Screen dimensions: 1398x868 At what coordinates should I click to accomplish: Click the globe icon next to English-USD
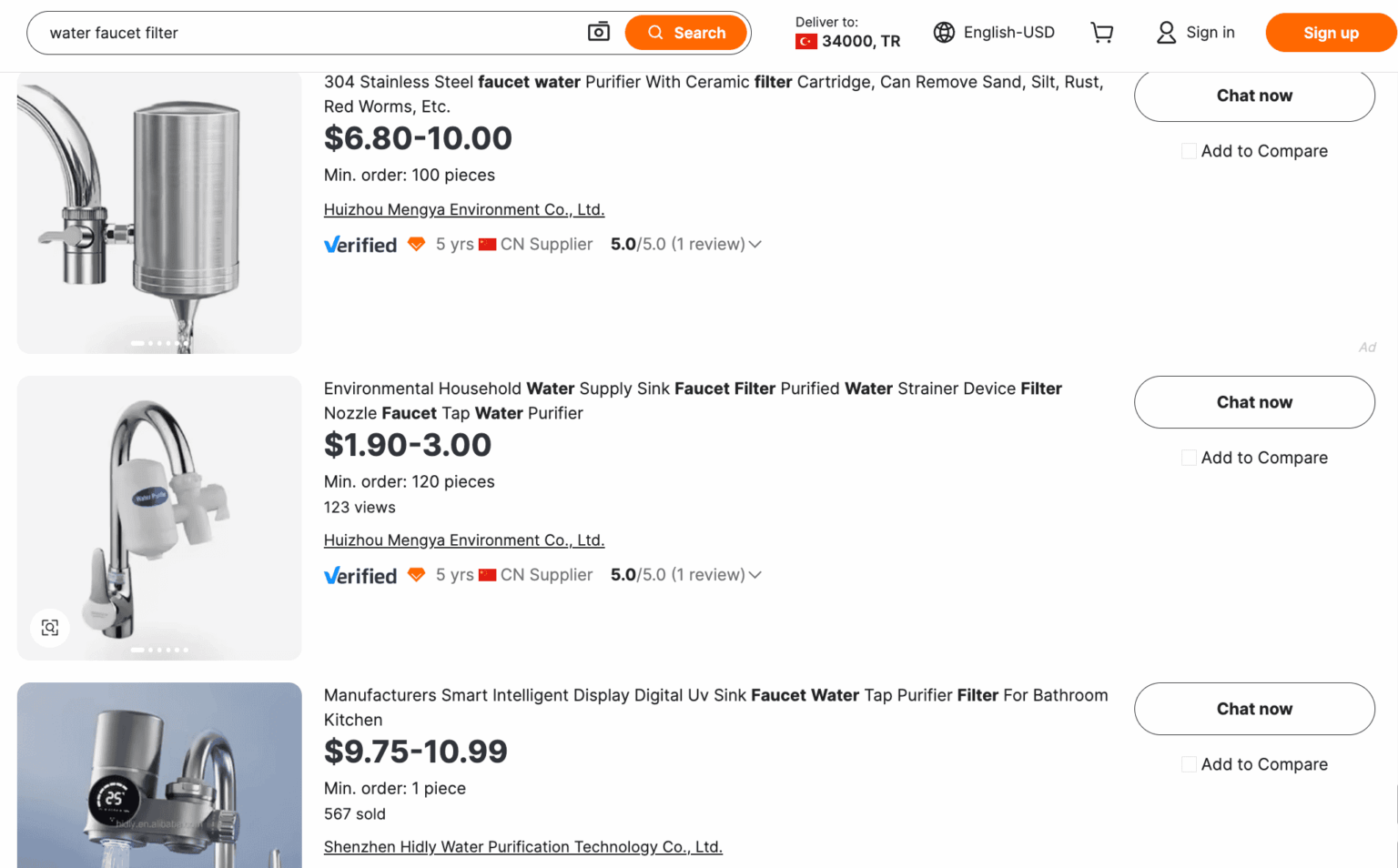944,32
